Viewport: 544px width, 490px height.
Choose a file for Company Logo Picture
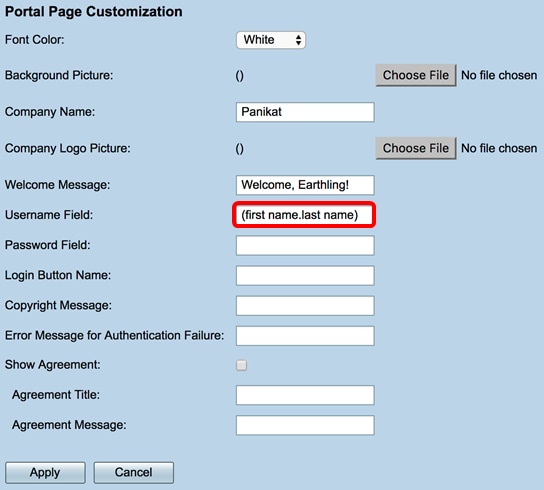click(x=416, y=149)
